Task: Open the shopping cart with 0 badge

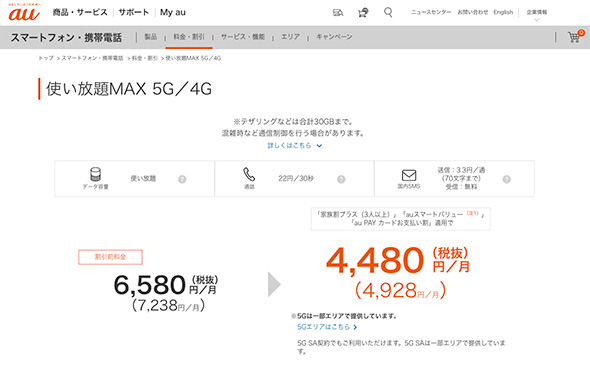Action: pos(575,37)
